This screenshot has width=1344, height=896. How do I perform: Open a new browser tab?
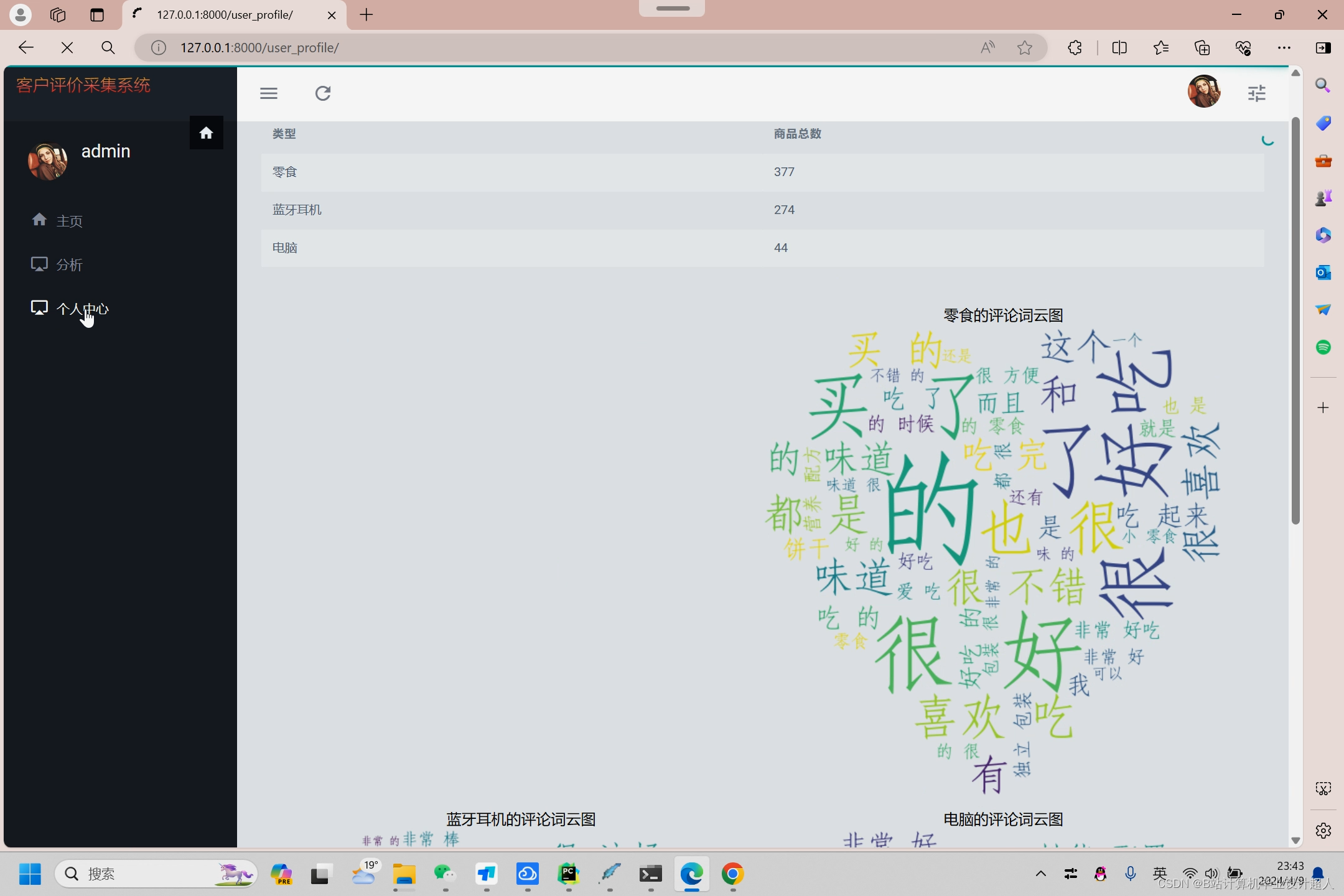[366, 15]
